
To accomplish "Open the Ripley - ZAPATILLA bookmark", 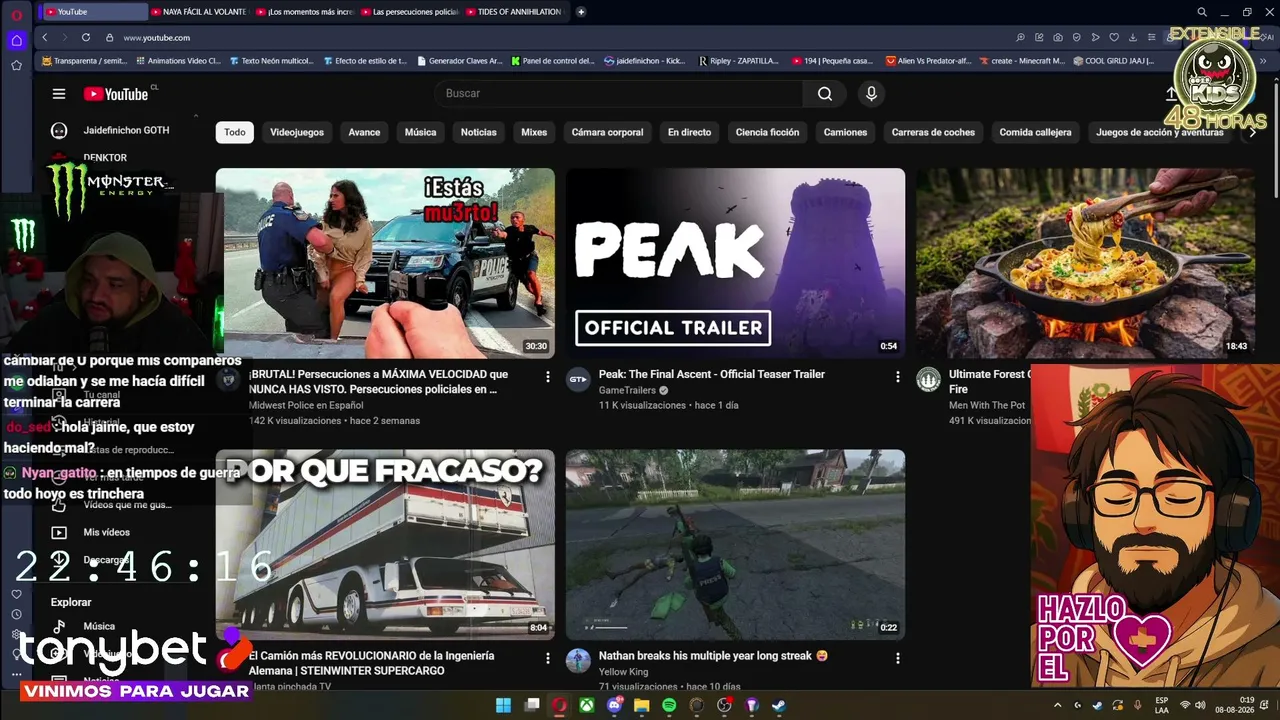I will coord(738,61).
